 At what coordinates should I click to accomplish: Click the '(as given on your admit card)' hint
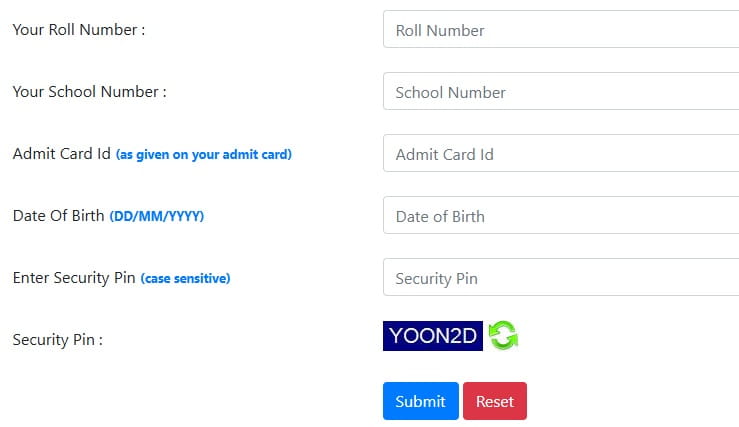click(x=204, y=155)
